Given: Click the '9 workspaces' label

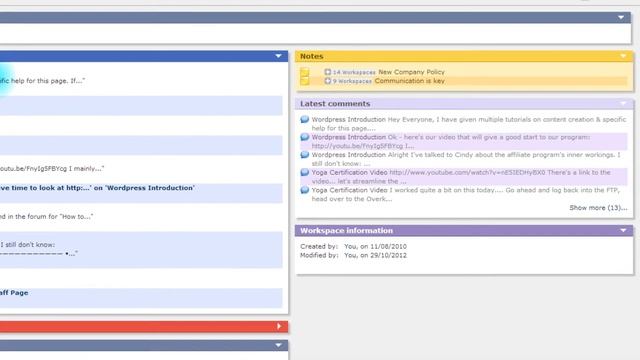Looking at the screenshot, I should (352, 81).
